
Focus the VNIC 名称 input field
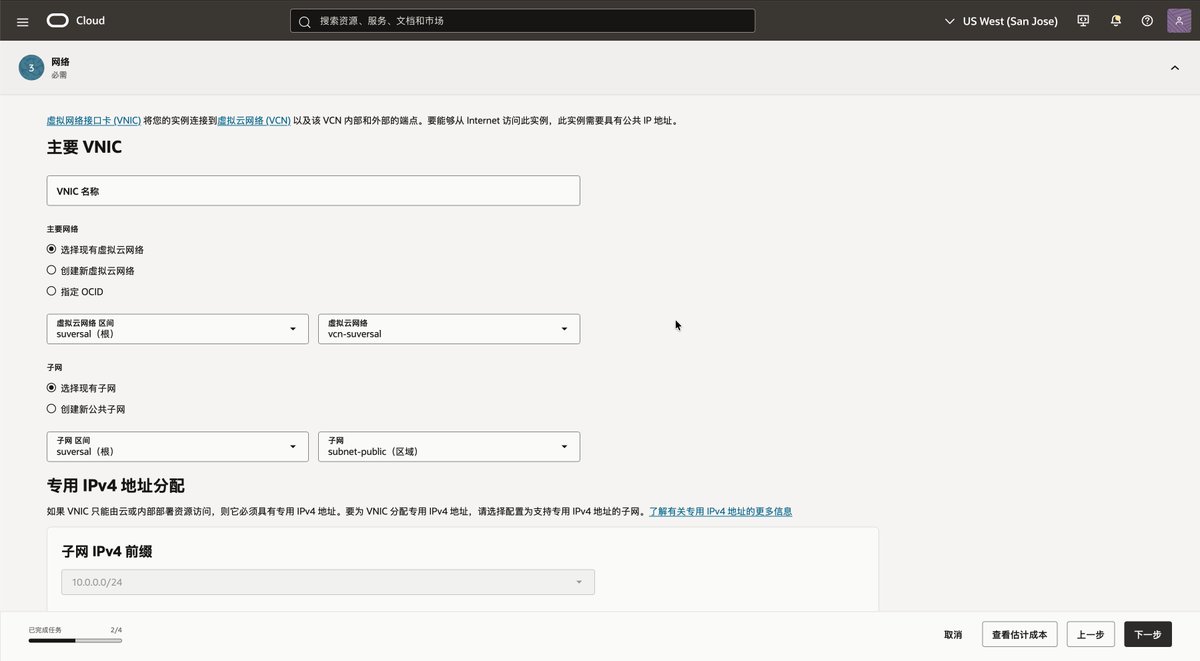click(313, 191)
